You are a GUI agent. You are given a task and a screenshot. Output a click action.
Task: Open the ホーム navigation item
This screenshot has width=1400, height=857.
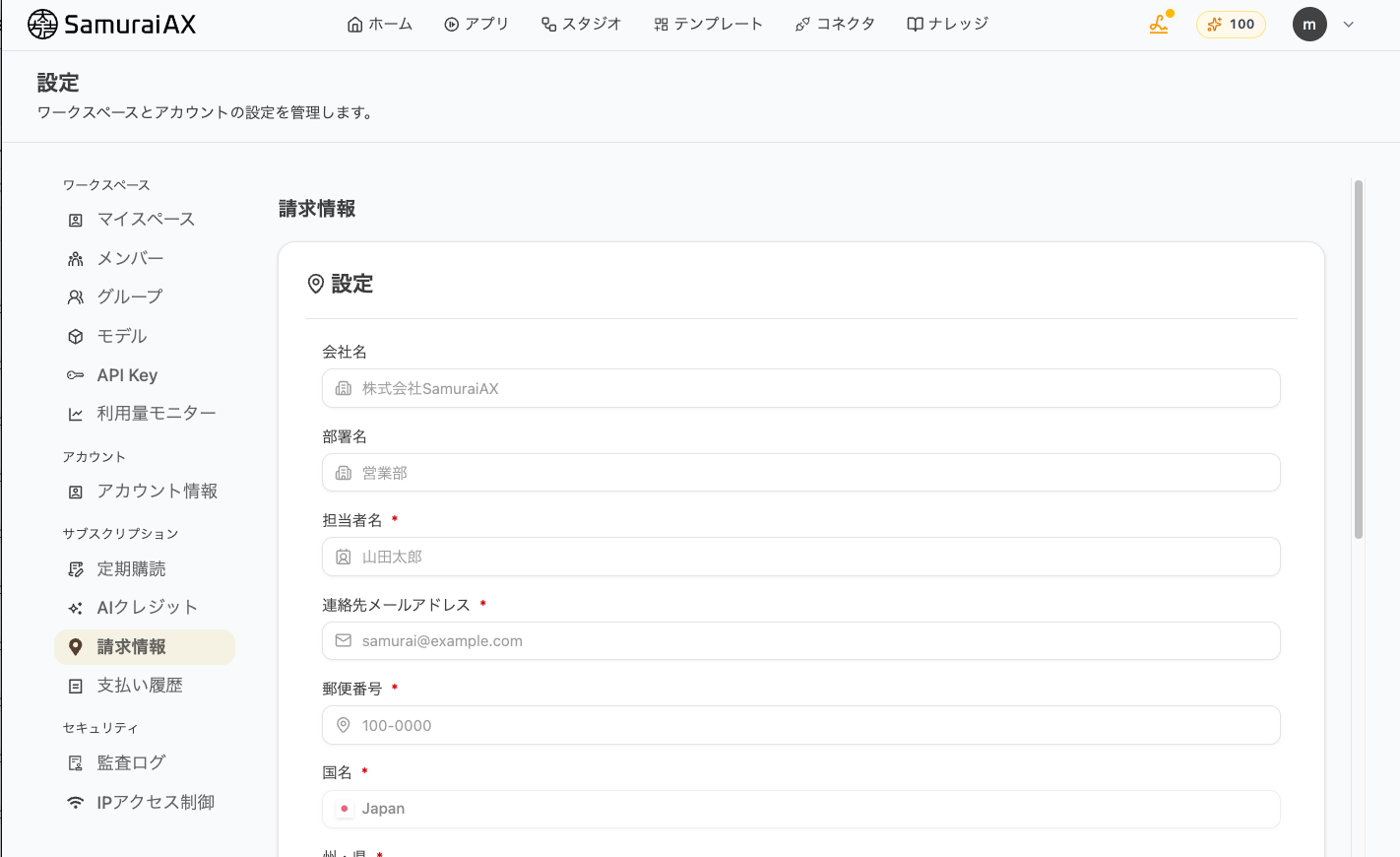click(380, 24)
